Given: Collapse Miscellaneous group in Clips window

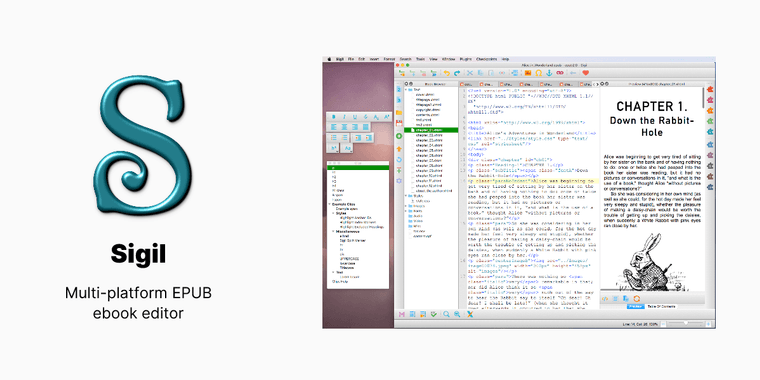Looking at the screenshot, I should [x=333, y=231].
